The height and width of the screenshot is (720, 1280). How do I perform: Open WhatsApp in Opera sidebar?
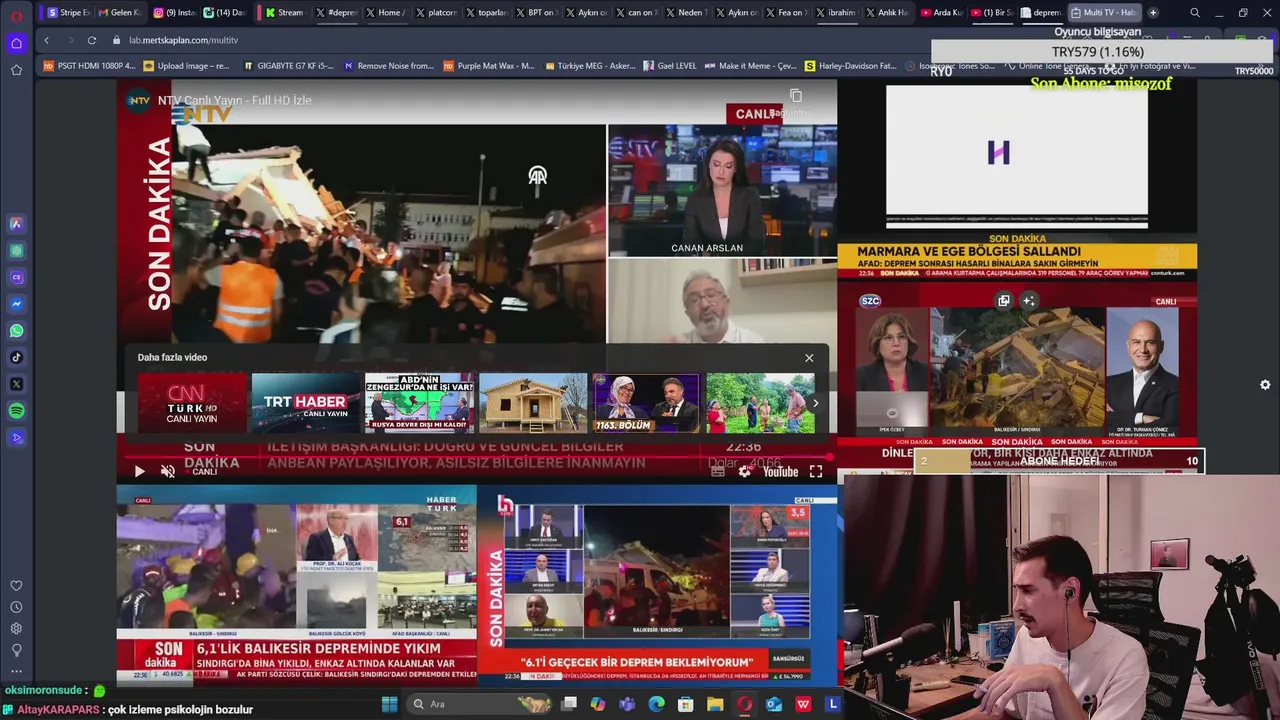(x=16, y=331)
